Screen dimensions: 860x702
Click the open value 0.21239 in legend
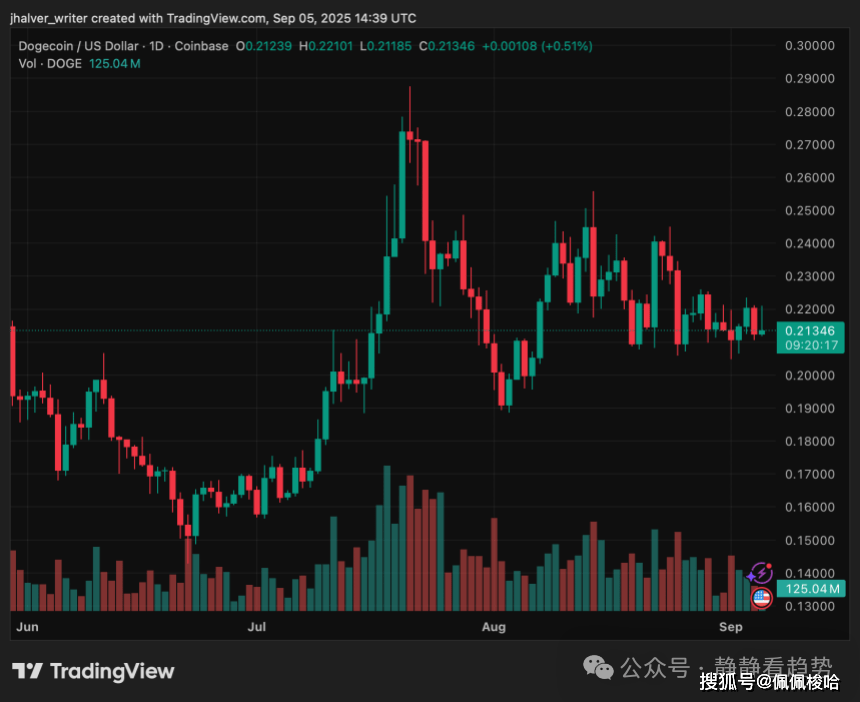pos(263,45)
